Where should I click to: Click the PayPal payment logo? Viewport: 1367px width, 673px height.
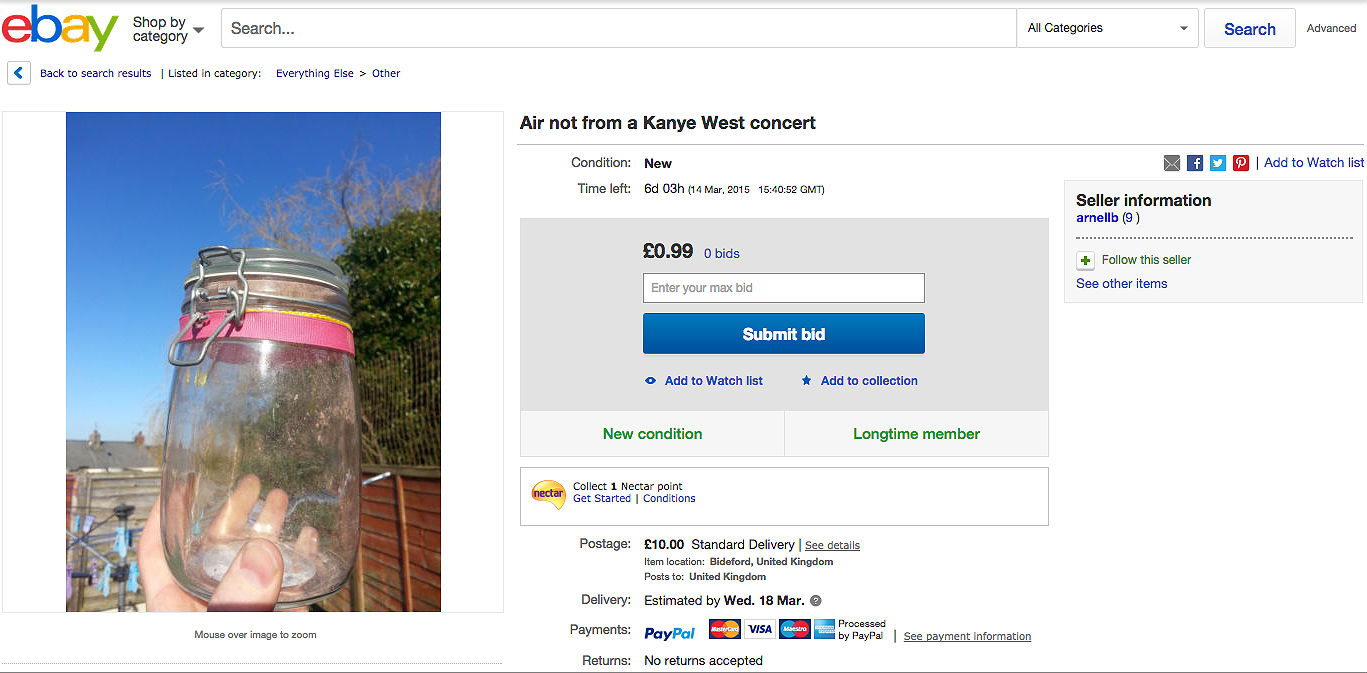[669, 631]
